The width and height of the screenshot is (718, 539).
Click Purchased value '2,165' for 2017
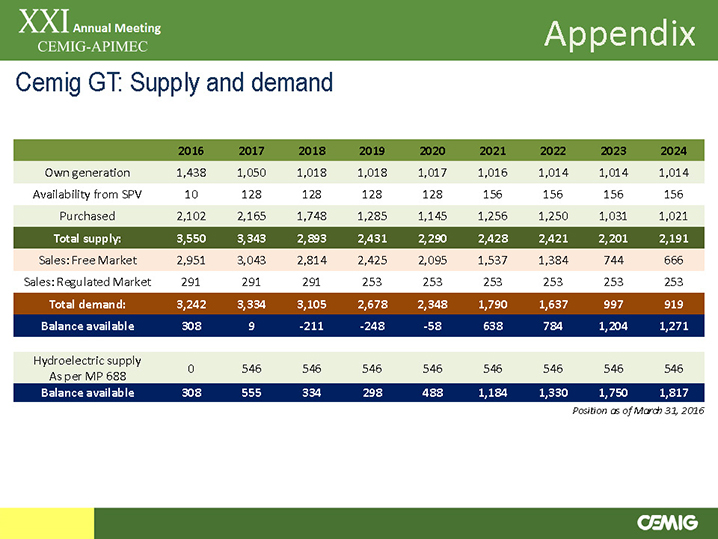click(251, 216)
